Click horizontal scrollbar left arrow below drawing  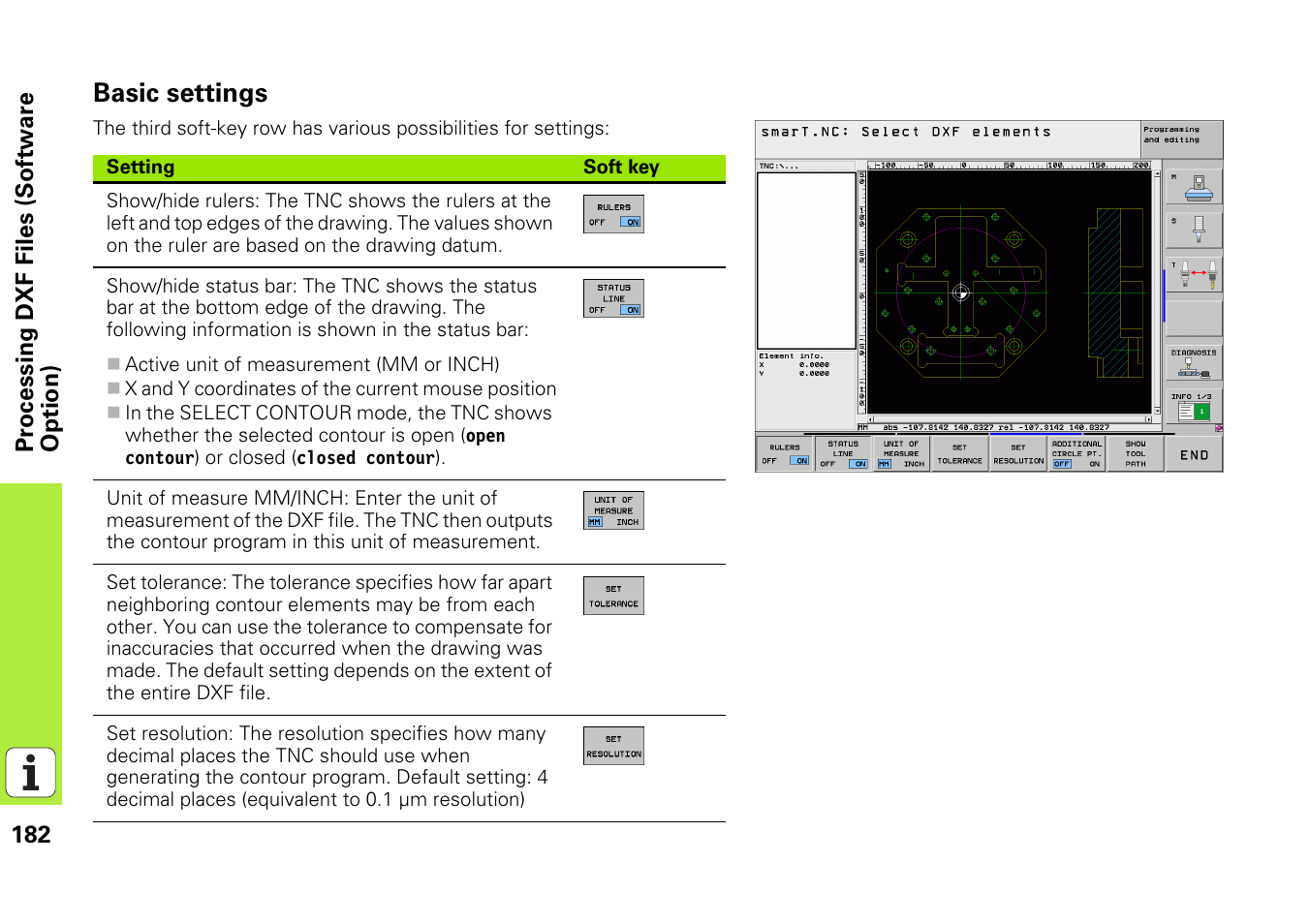(871, 420)
